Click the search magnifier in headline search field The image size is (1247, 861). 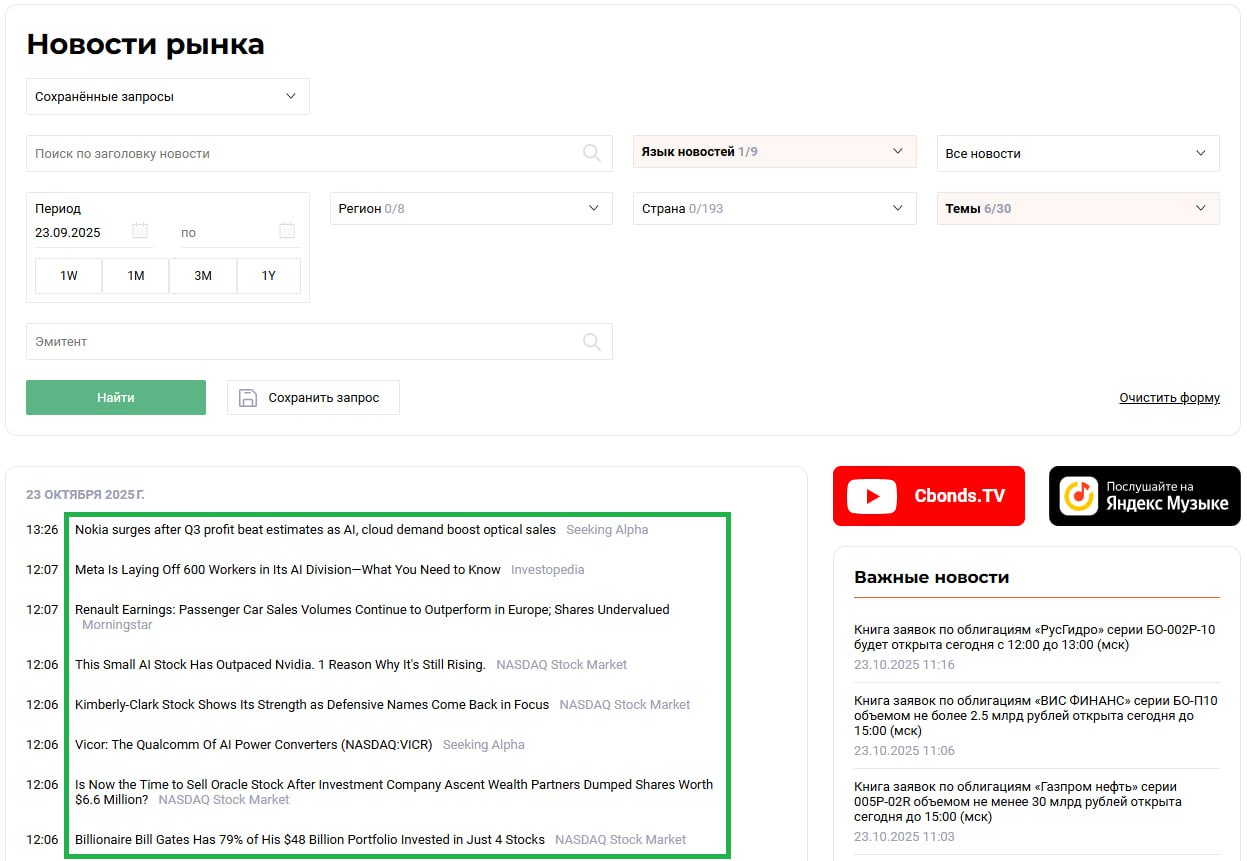(x=592, y=153)
